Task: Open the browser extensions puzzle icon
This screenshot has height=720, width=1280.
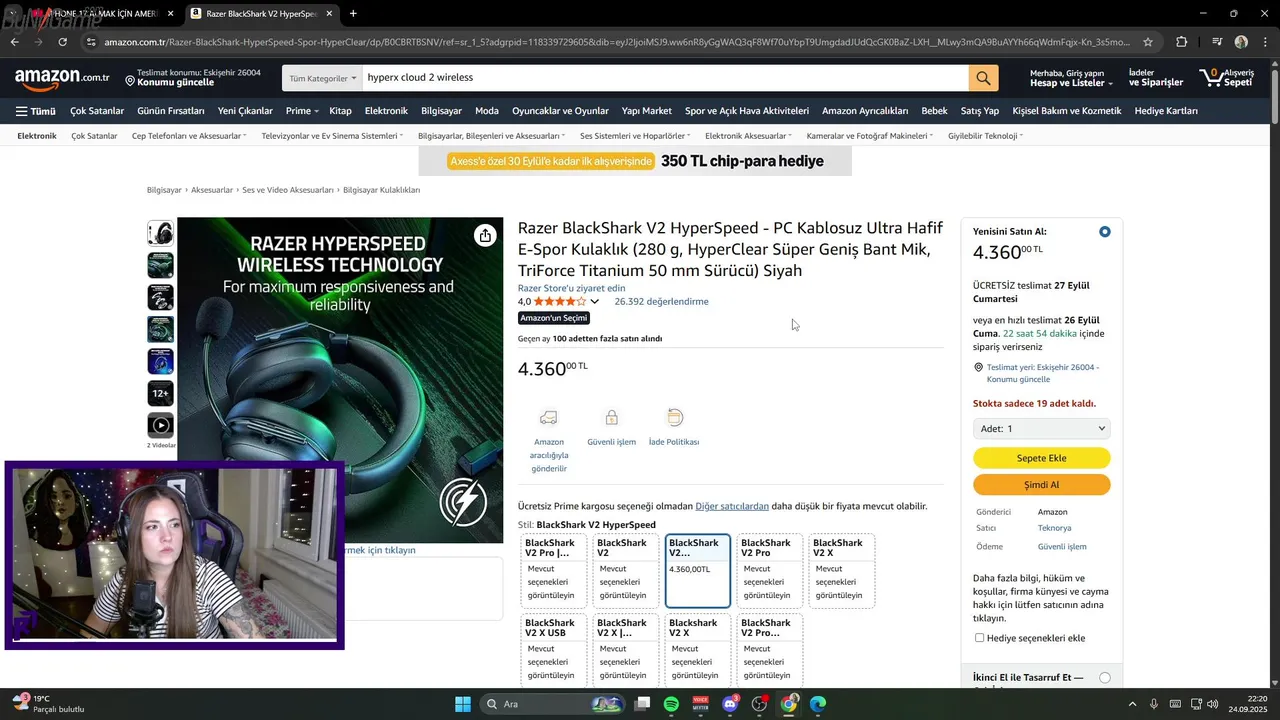Action: pyautogui.click(x=1182, y=42)
